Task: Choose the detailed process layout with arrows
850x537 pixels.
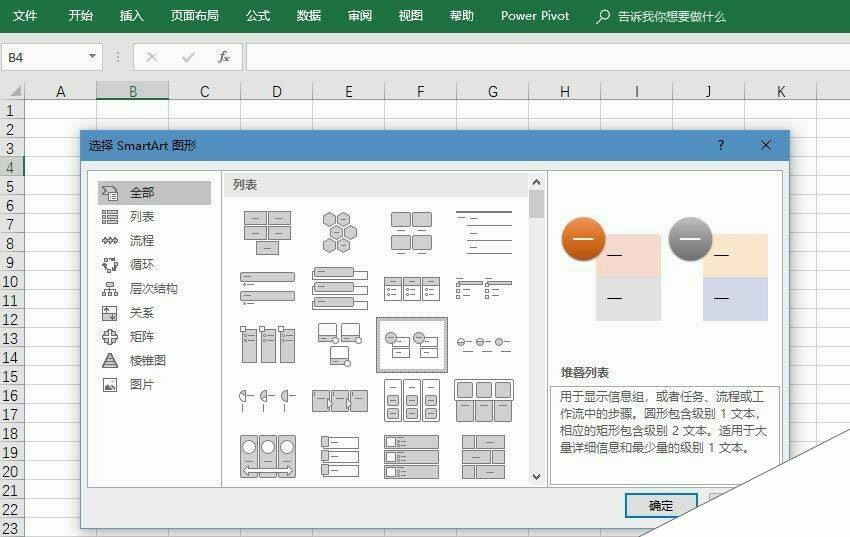Action: [339, 401]
